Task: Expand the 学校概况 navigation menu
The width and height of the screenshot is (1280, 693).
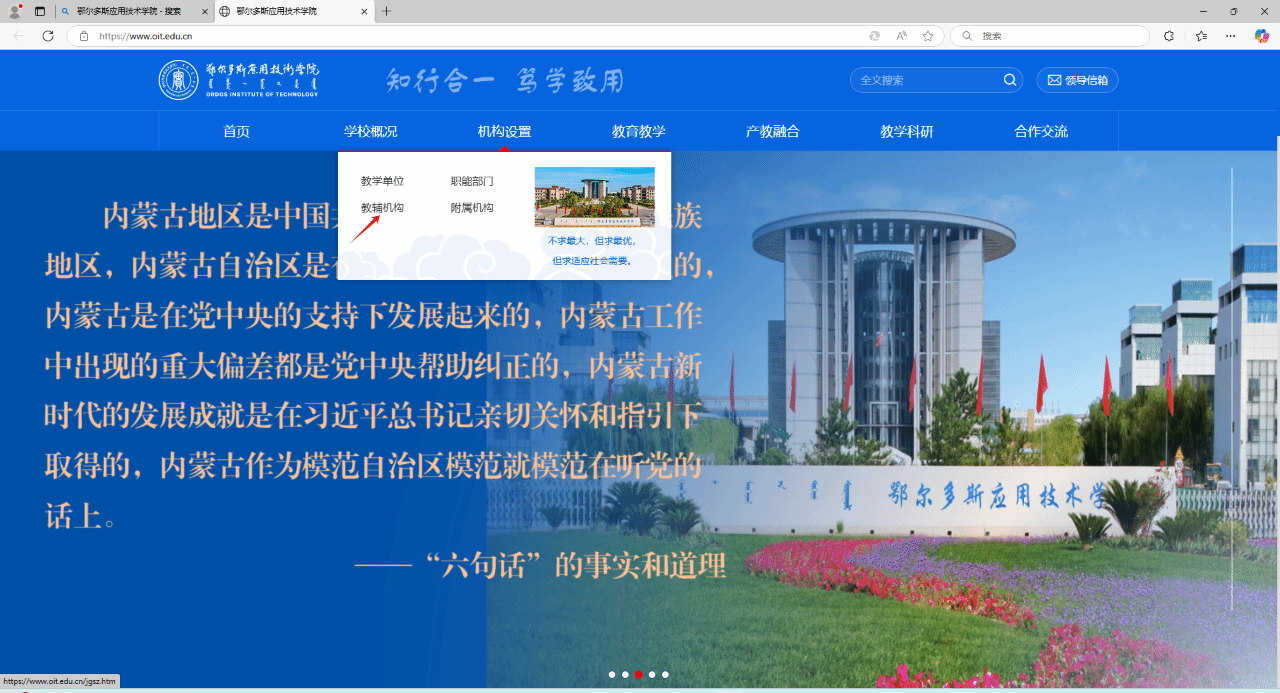Action: click(370, 131)
